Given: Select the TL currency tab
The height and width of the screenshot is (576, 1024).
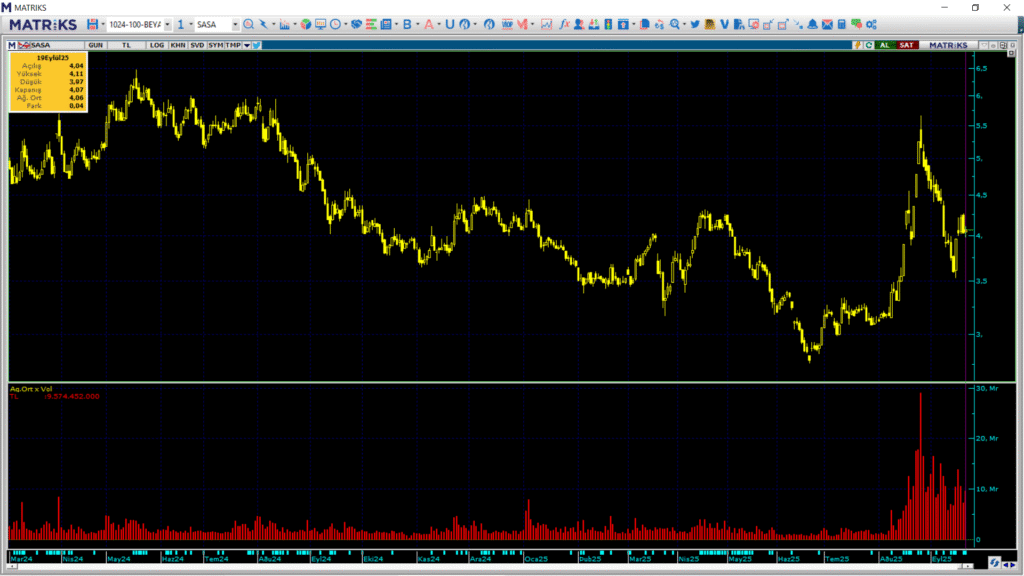Looking at the screenshot, I should tap(126, 45).
